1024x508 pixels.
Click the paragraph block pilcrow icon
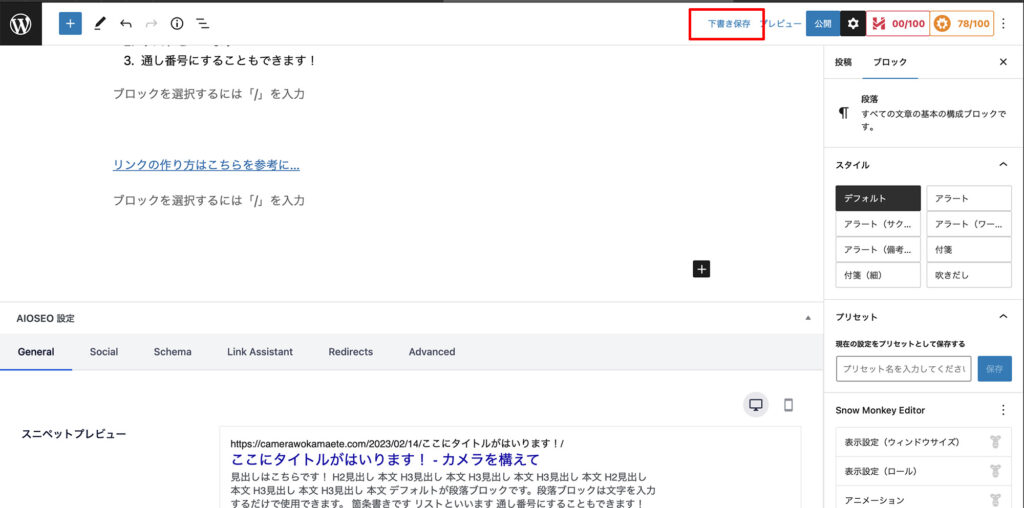point(844,112)
